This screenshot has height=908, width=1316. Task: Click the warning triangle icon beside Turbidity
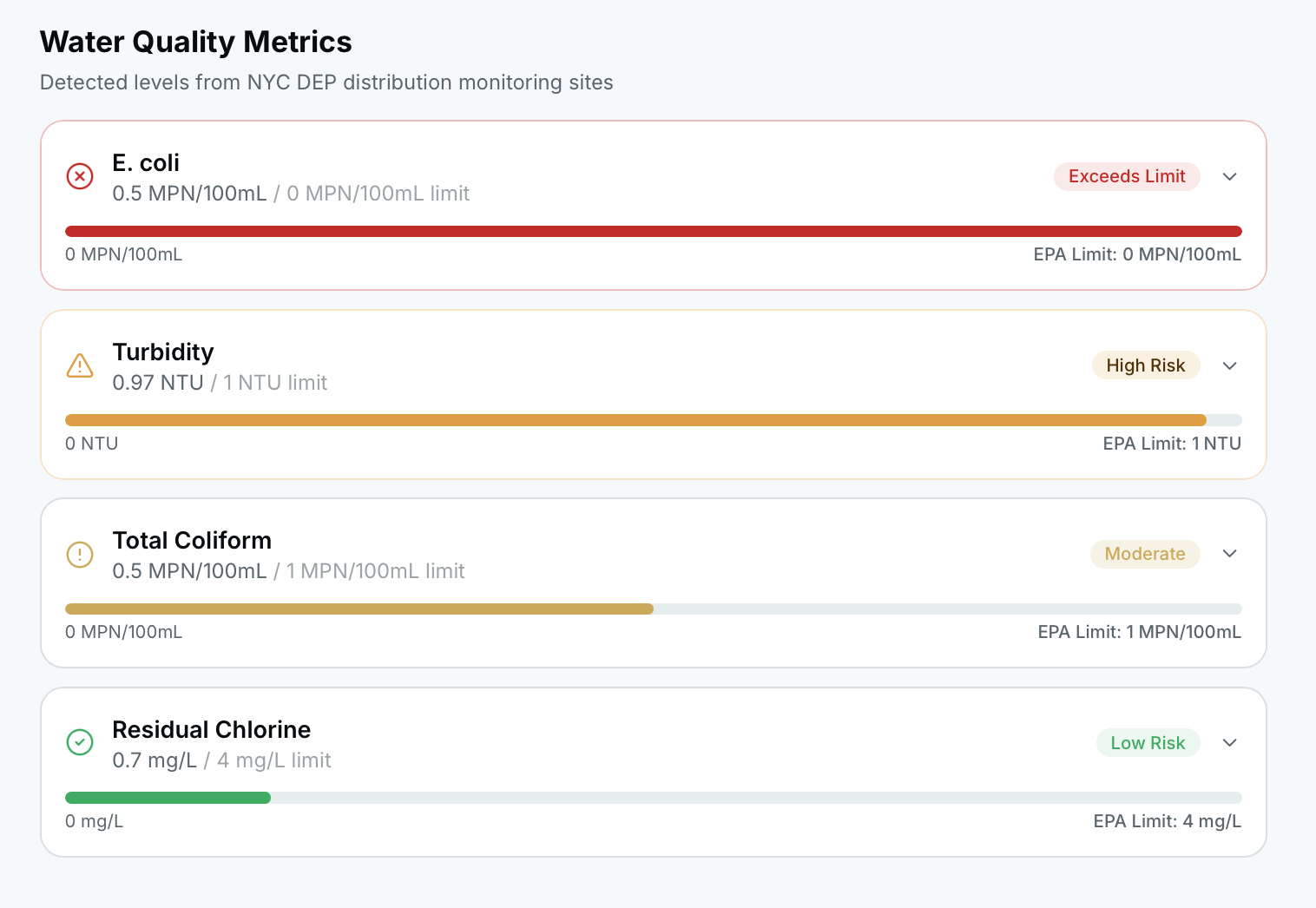tap(80, 365)
